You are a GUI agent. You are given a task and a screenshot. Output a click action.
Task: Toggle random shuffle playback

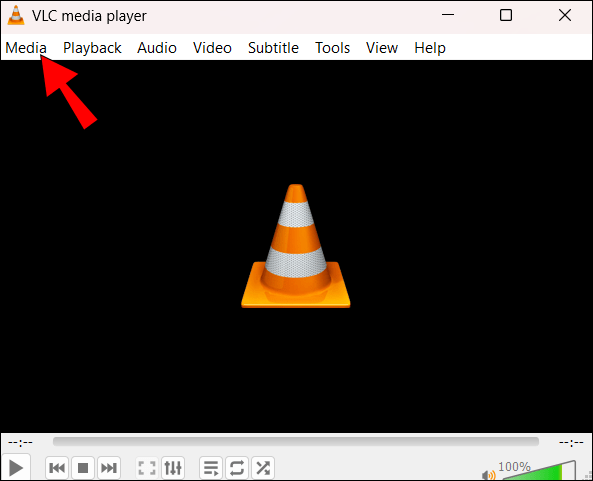pyautogui.click(x=263, y=468)
